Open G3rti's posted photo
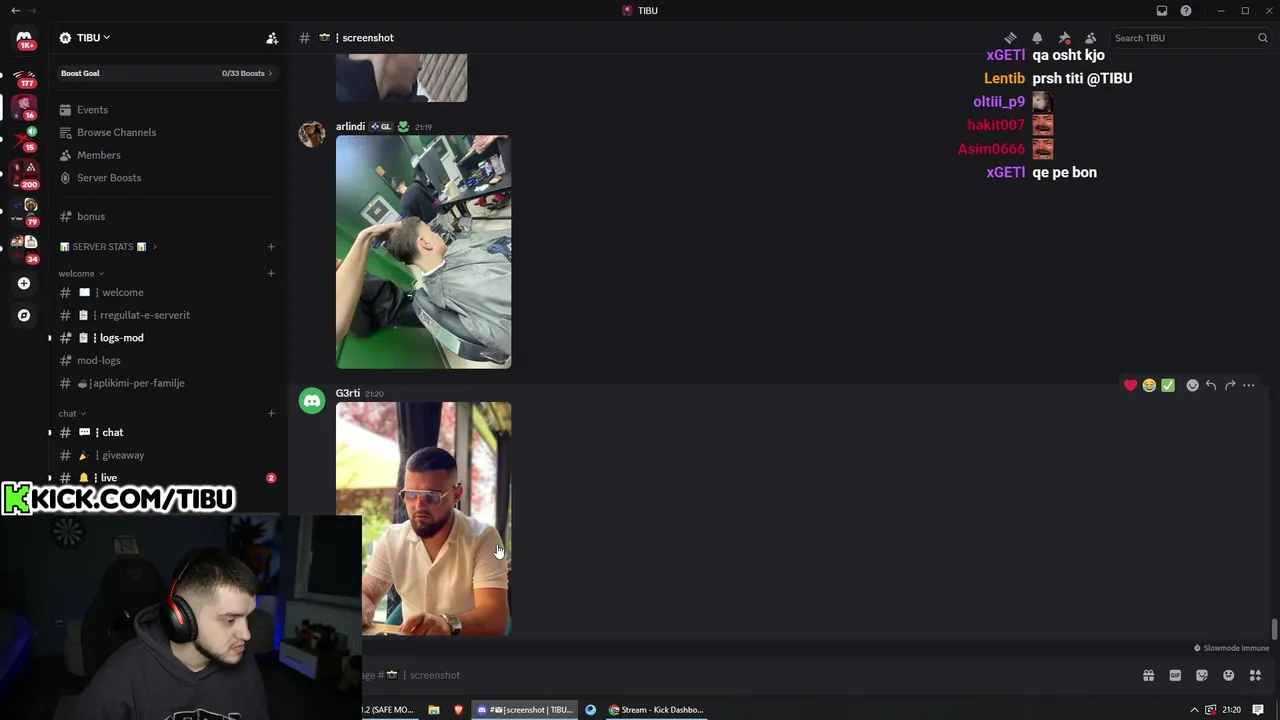Image resolution: width=1280 pixels, height=720 pixels. (x=423, y=519)
